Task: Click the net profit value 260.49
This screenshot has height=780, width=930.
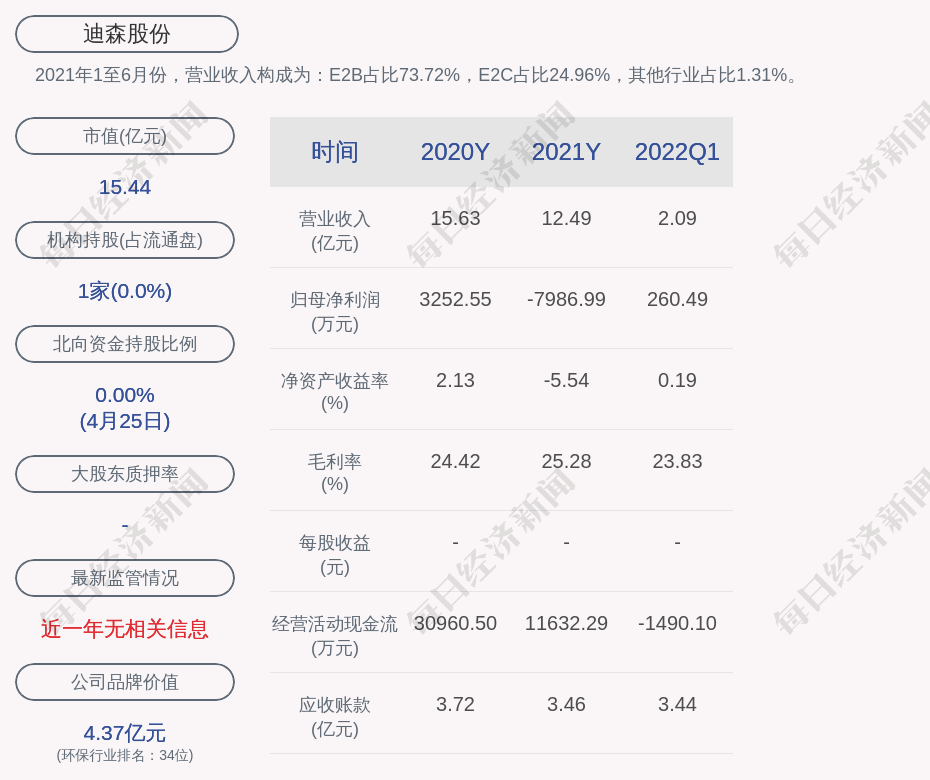Action: (x=677, y=300)
